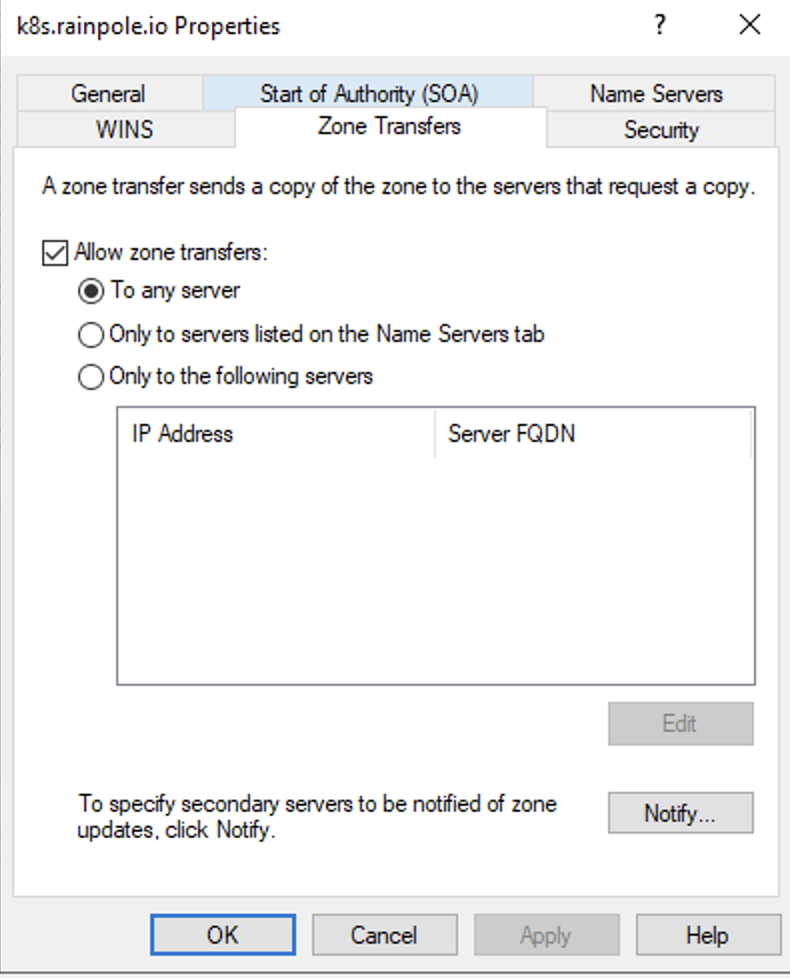
Task: Click inside the empty servers list box
Action: (x=435, y=570)
